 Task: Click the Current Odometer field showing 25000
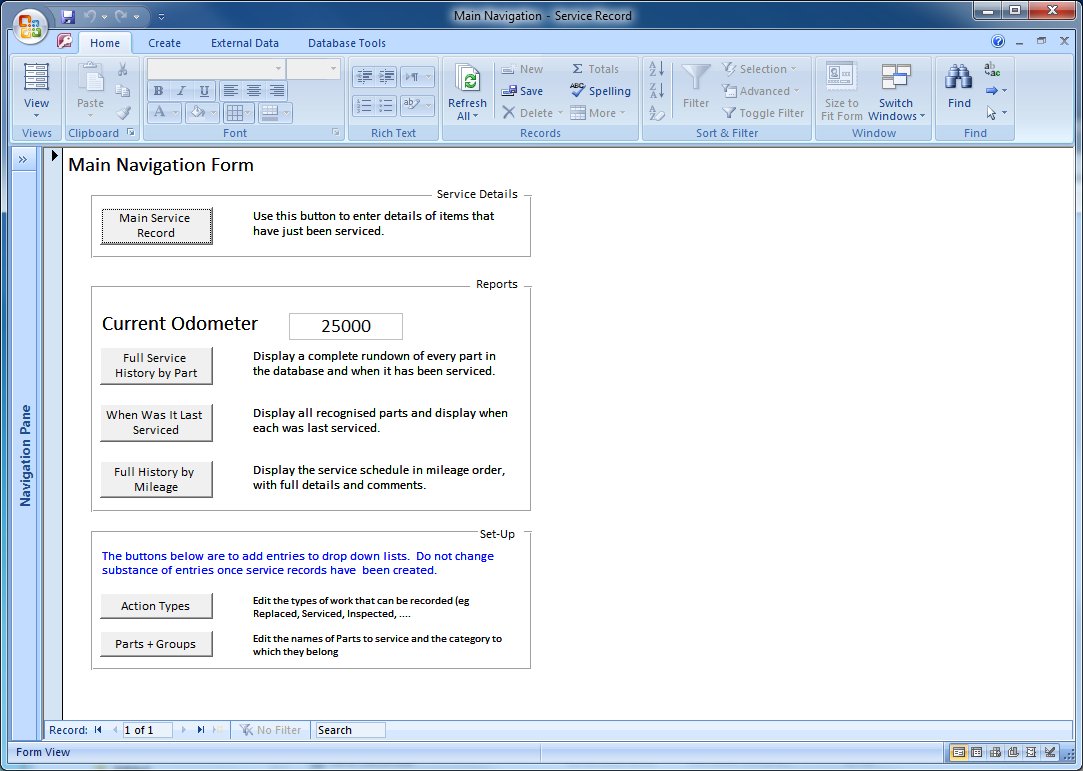346,326
